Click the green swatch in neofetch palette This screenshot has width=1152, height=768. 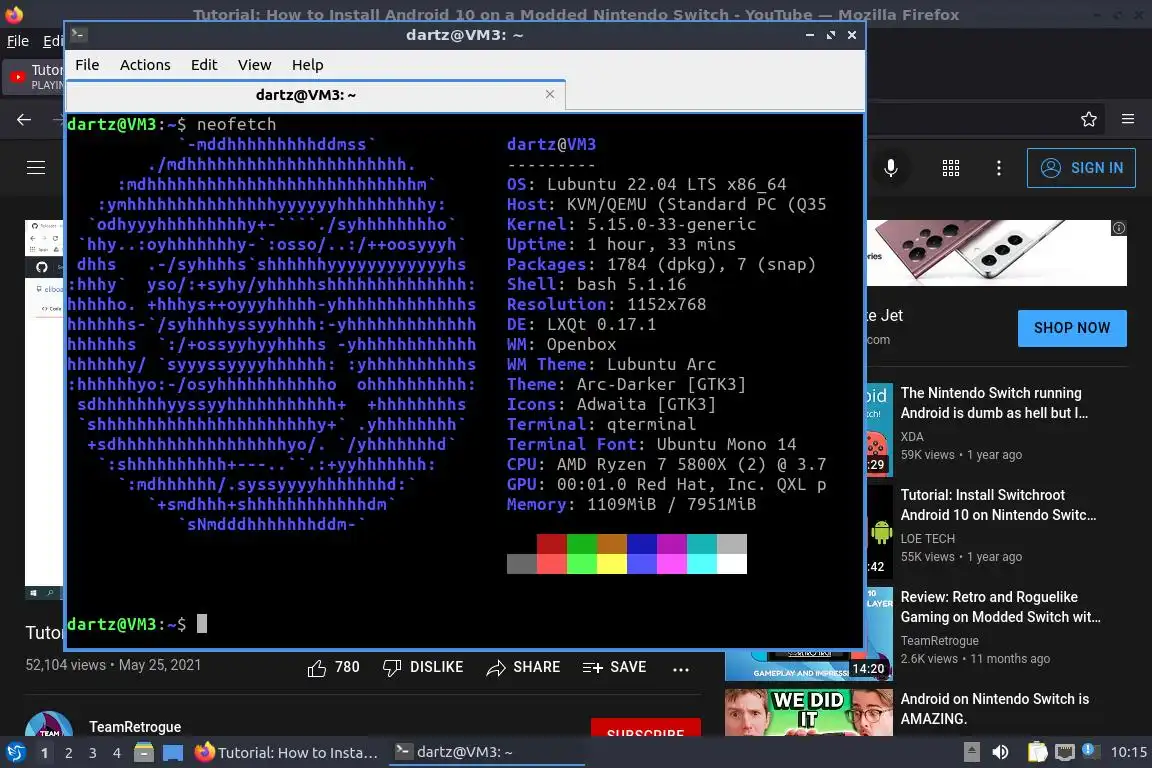[x=581, y=544]
